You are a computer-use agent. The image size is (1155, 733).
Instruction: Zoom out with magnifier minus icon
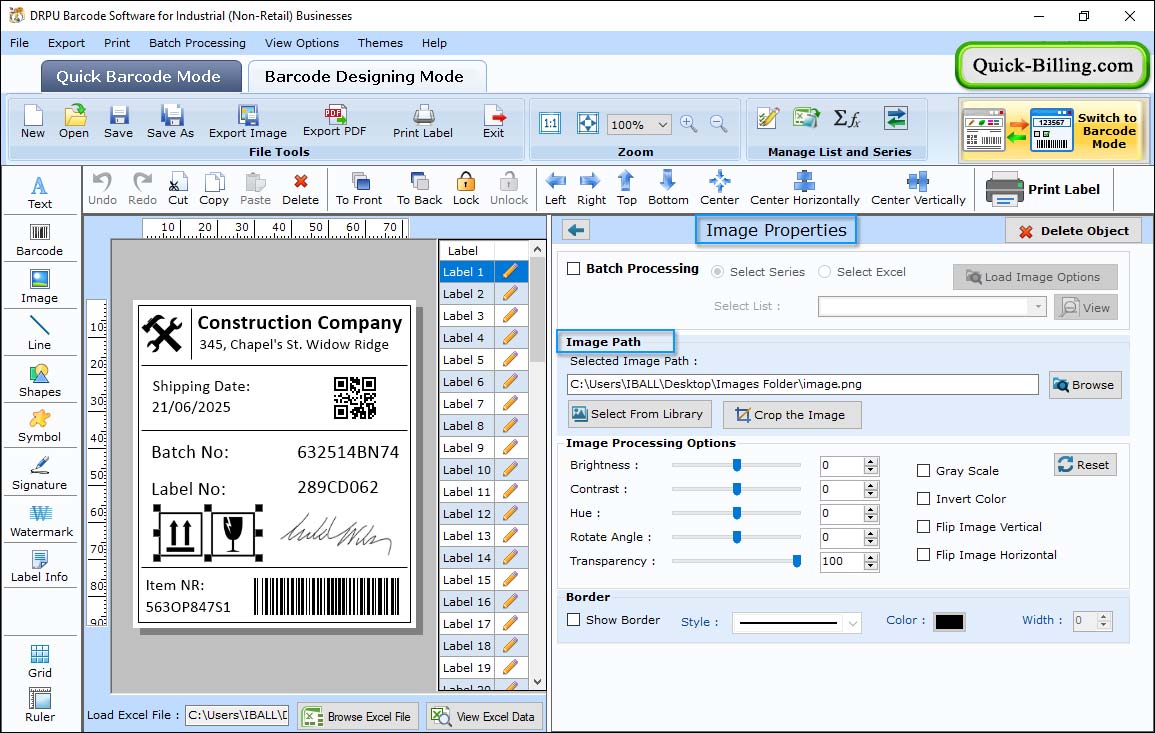pos(719,124)
